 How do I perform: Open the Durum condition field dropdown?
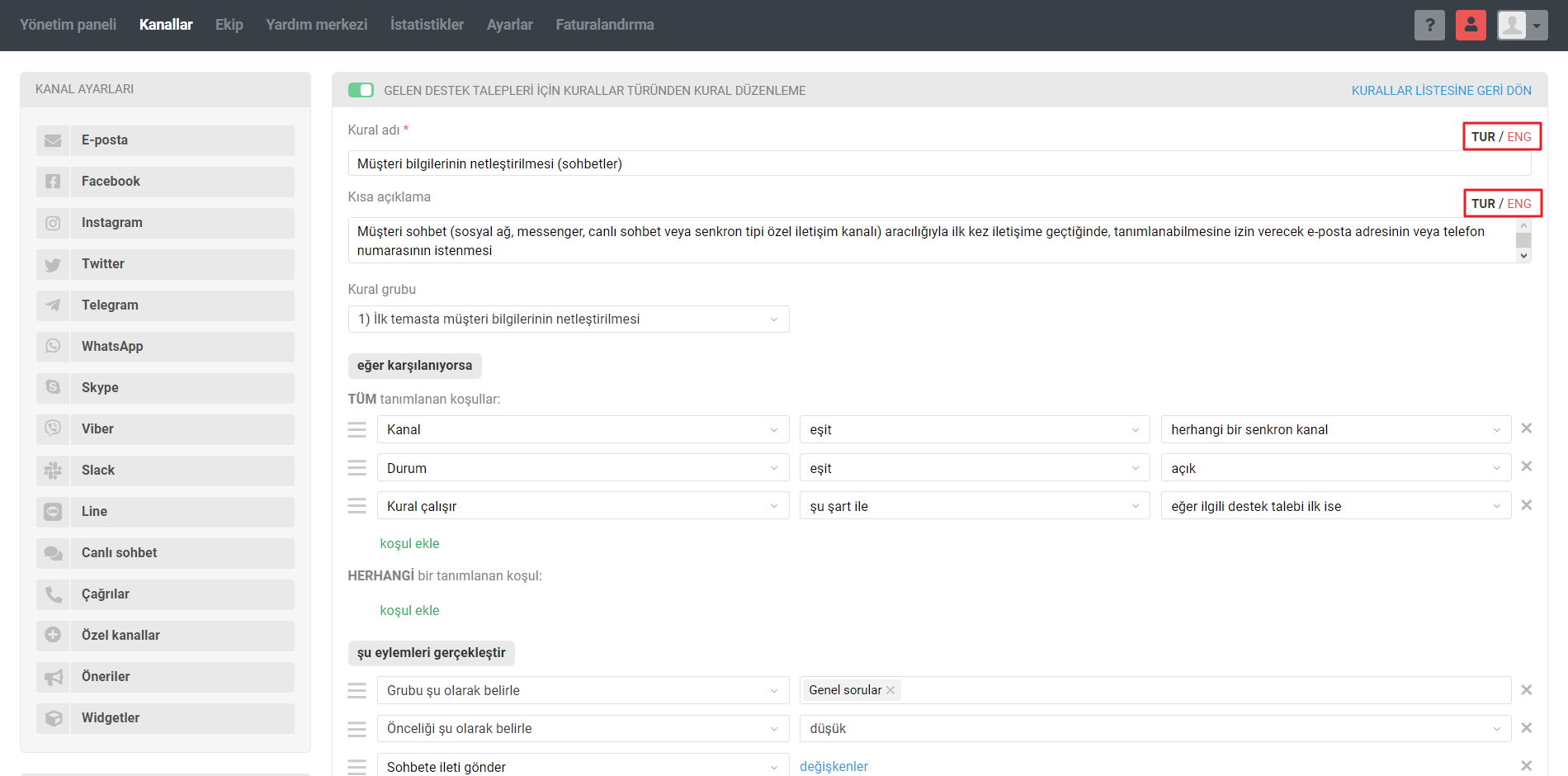tap(583, 468)
